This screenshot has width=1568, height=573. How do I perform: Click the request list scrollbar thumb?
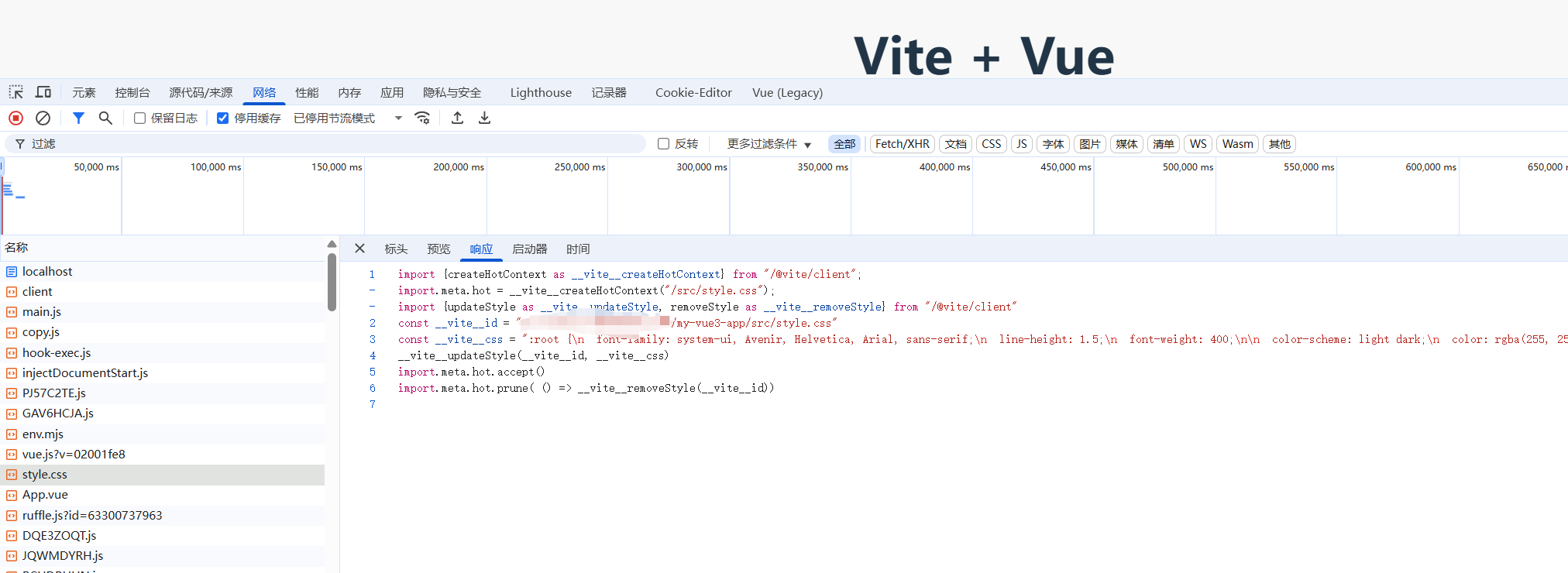tap(332, 282)
